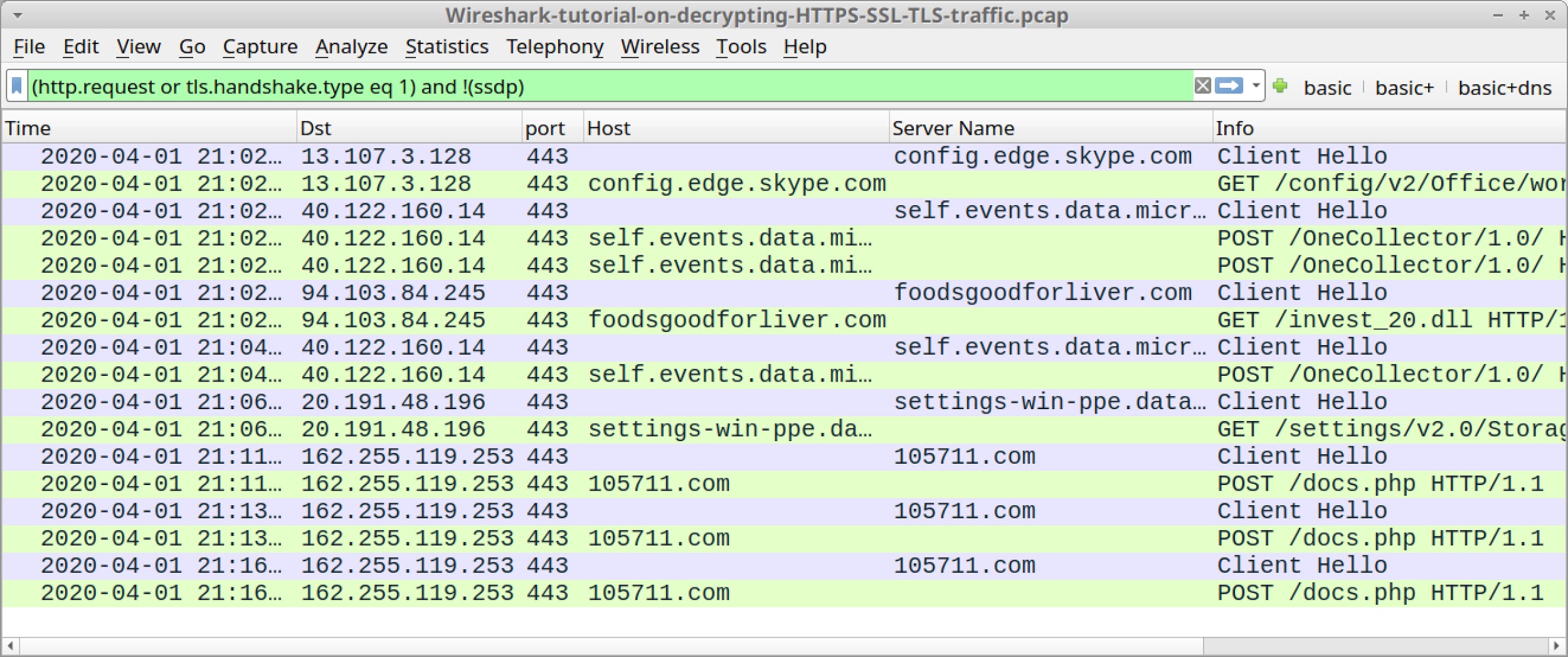This screenshot has height=657, width=1568.
Task: Open the filter bookmarks menu
Action: [17, 87]
